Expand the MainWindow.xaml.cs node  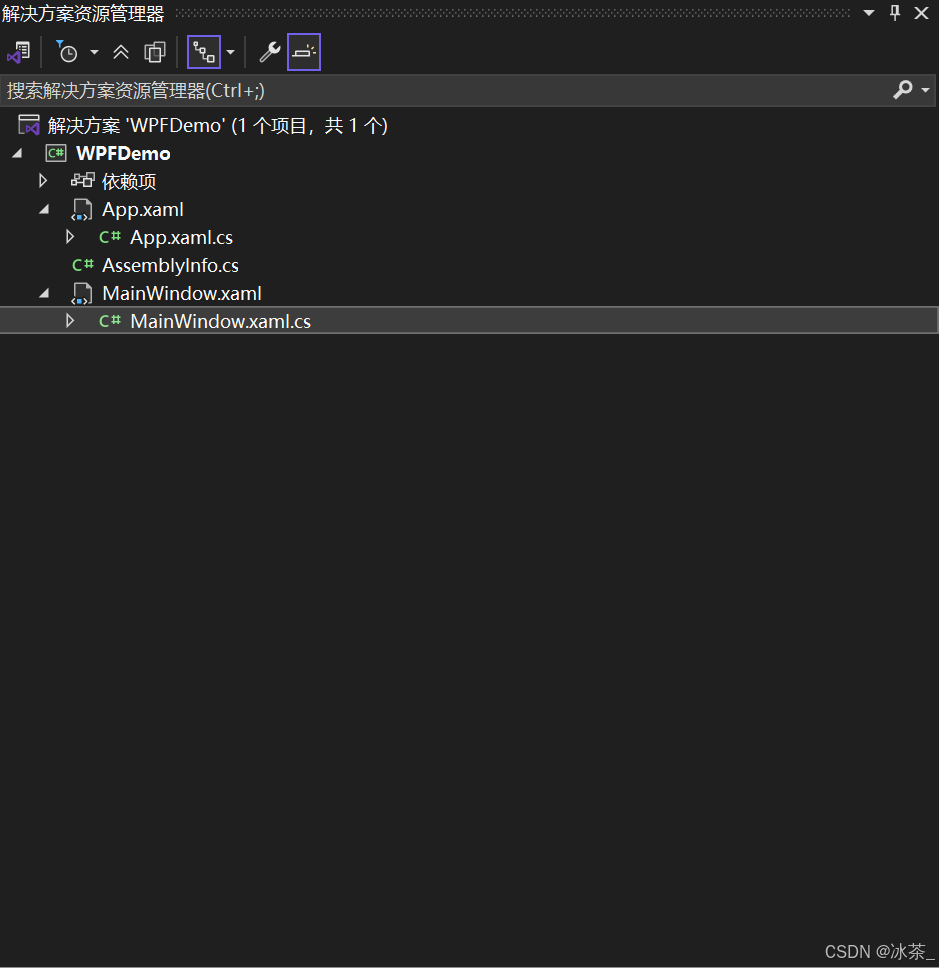70,321
